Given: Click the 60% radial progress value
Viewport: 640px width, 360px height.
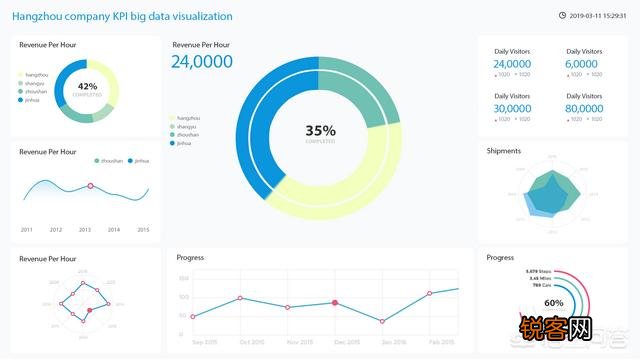Looking at the screenshot, I should pyautogui.click(x=554, y=303).
